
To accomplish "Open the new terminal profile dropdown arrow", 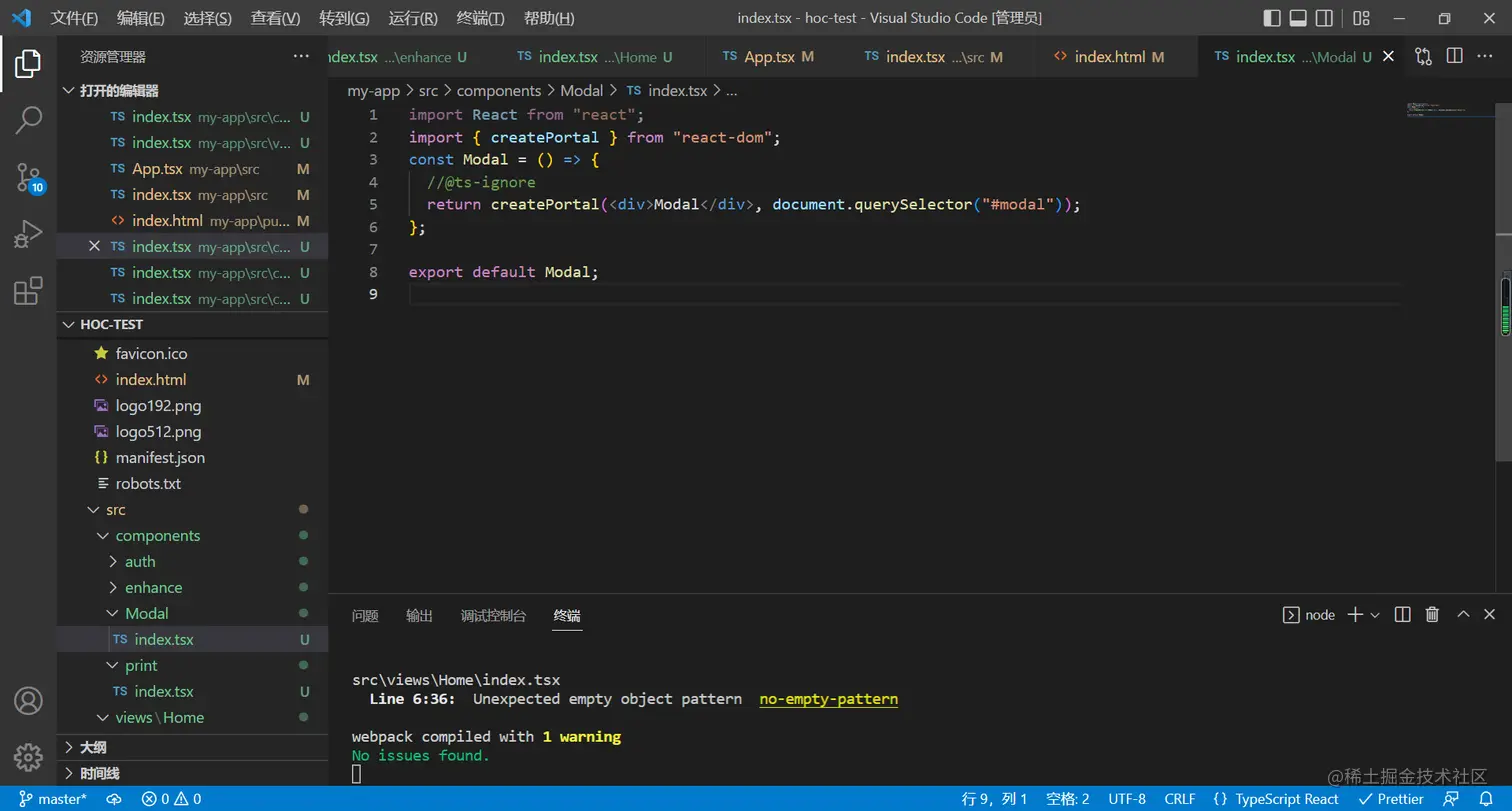I will click(x=1375, y=615).
